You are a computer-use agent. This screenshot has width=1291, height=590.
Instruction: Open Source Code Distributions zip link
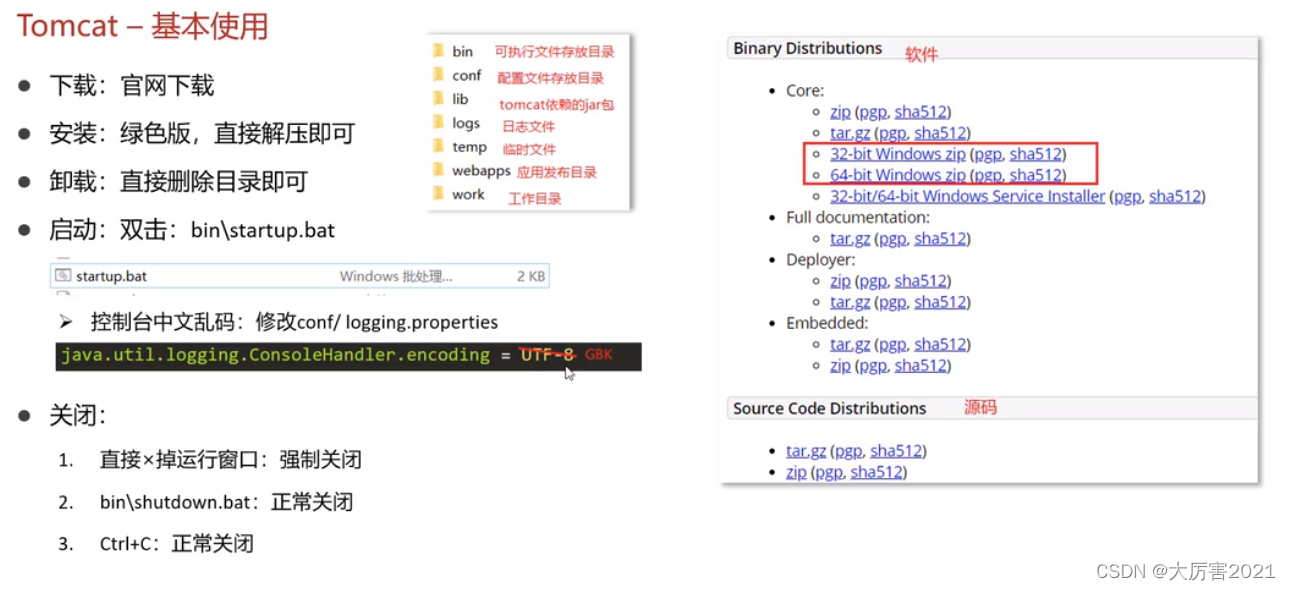click(x=796, y=472)
